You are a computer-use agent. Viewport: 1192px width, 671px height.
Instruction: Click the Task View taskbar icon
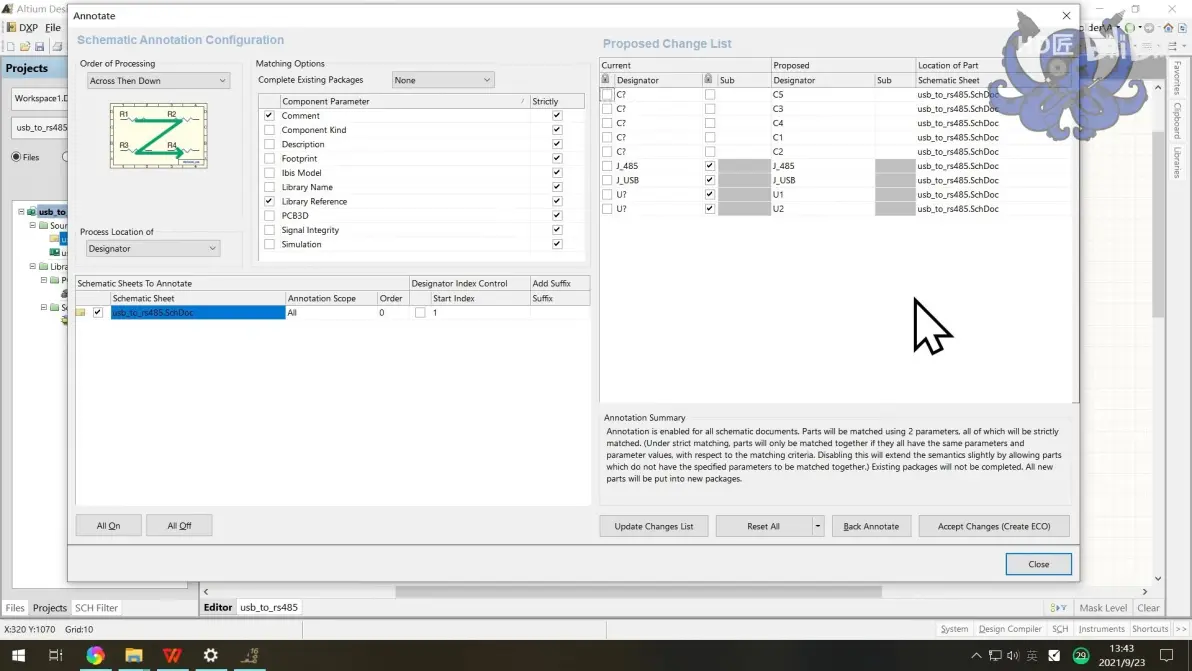pos(55,655)
